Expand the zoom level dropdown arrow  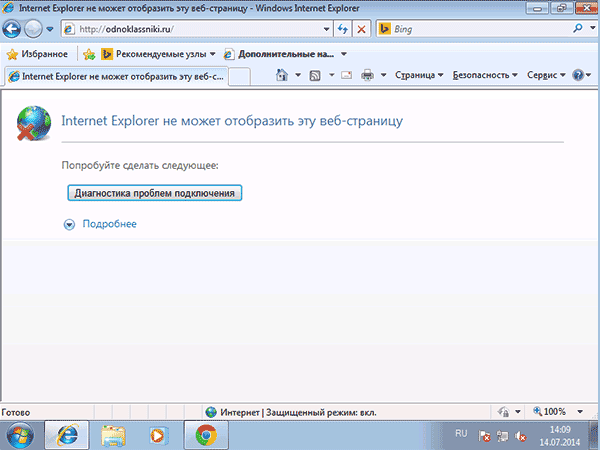tap(580, 412)
